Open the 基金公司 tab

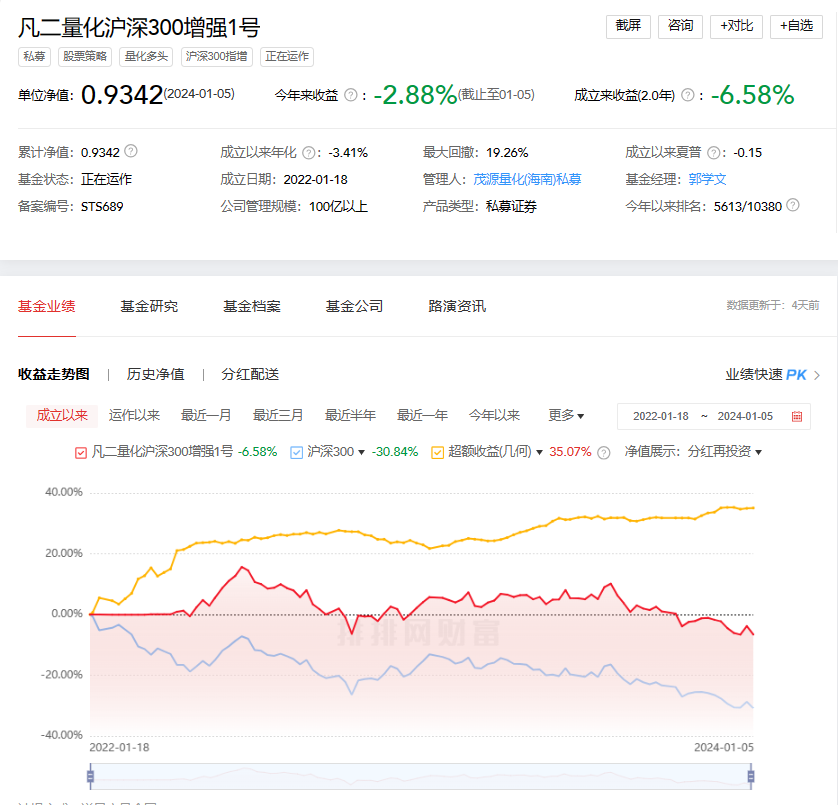tap(354, 306)
